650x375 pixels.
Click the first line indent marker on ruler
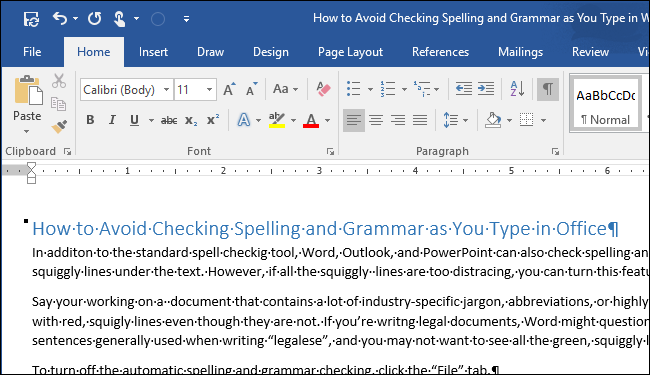[x=31, y=167]
